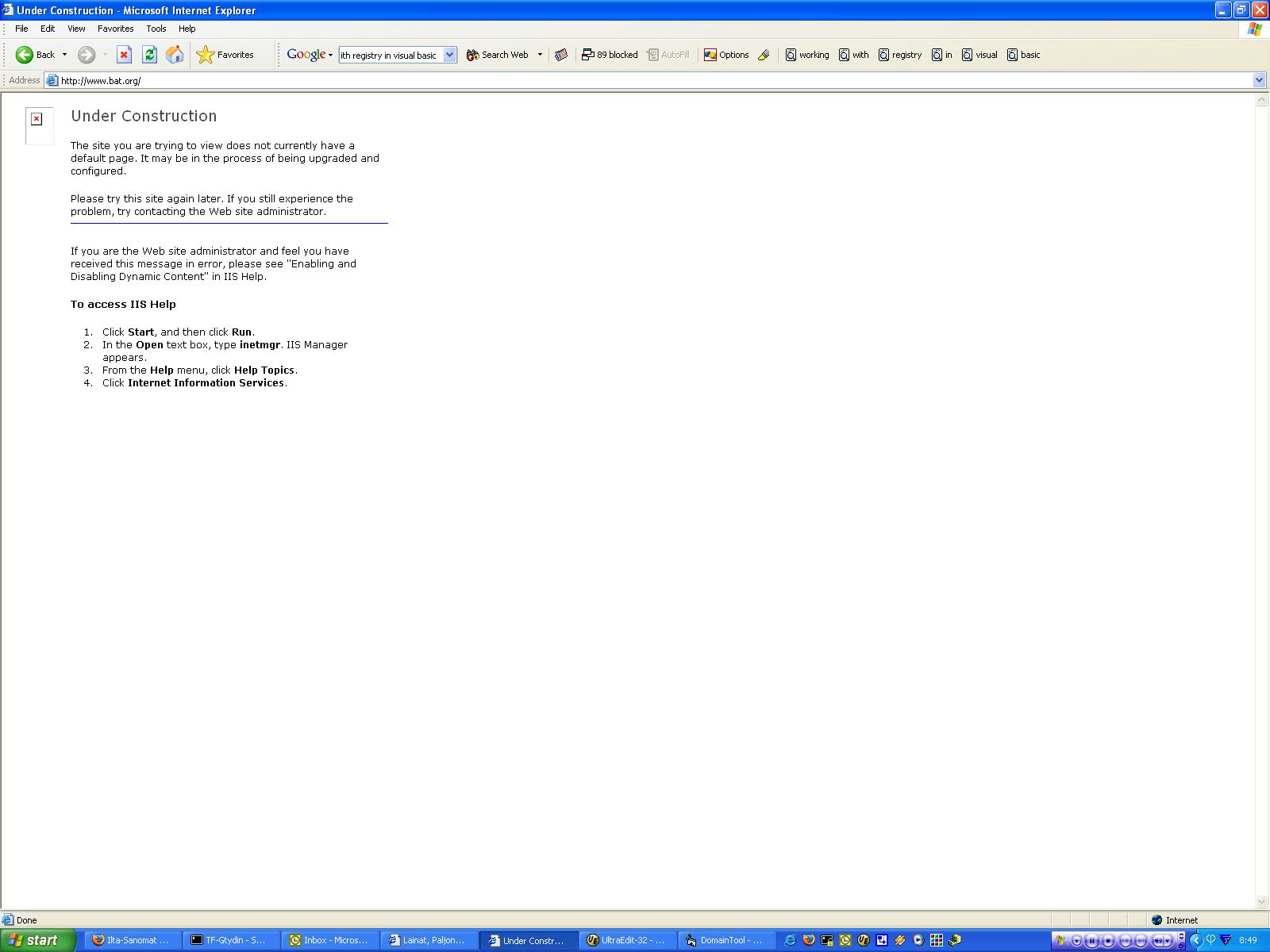Open Google toolbar Options
This screenshot has height=952, width=1270.
[726, 55]
